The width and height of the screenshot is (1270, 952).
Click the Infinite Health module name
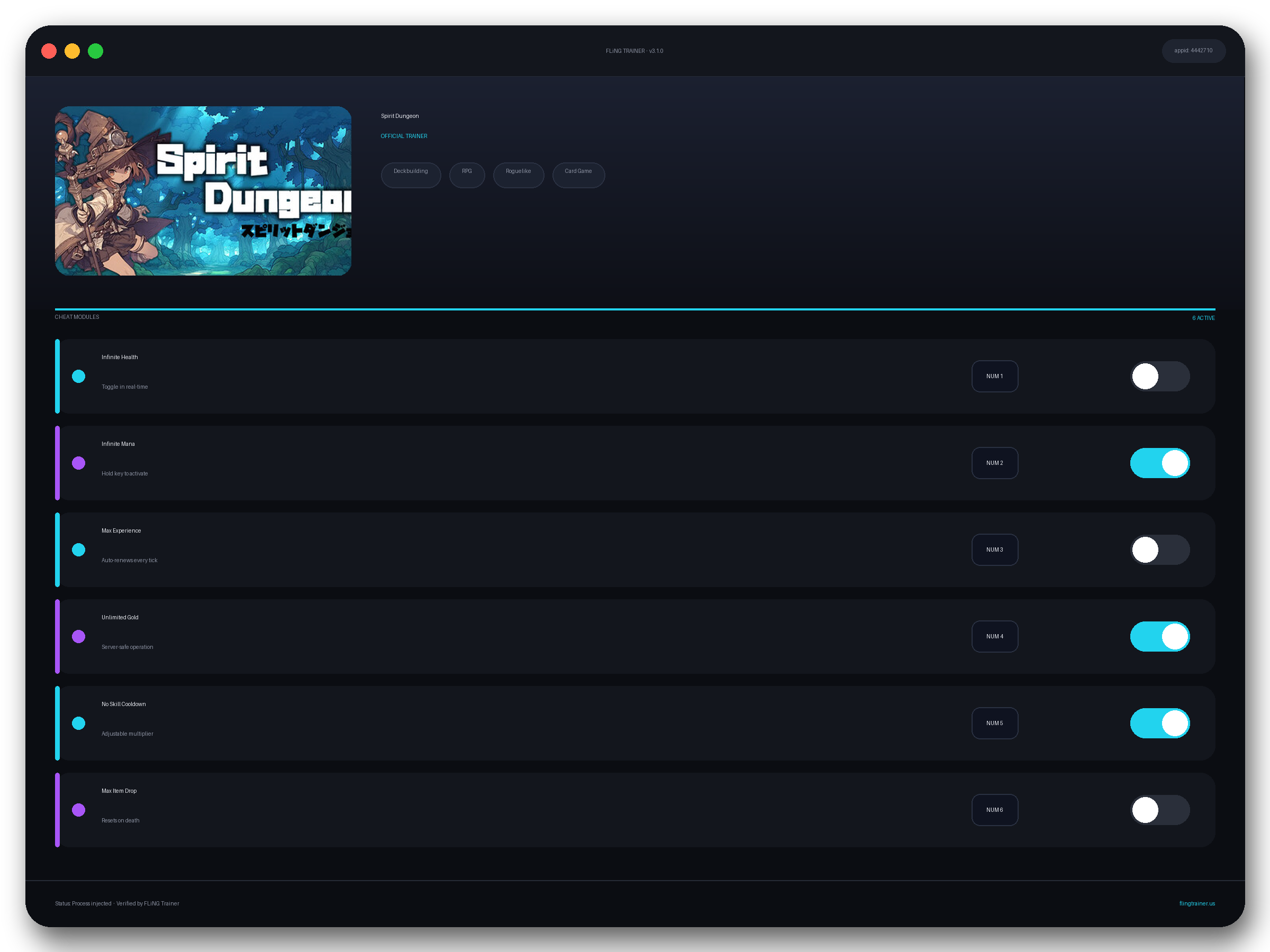pyautogui.click(x=120, y=357)
